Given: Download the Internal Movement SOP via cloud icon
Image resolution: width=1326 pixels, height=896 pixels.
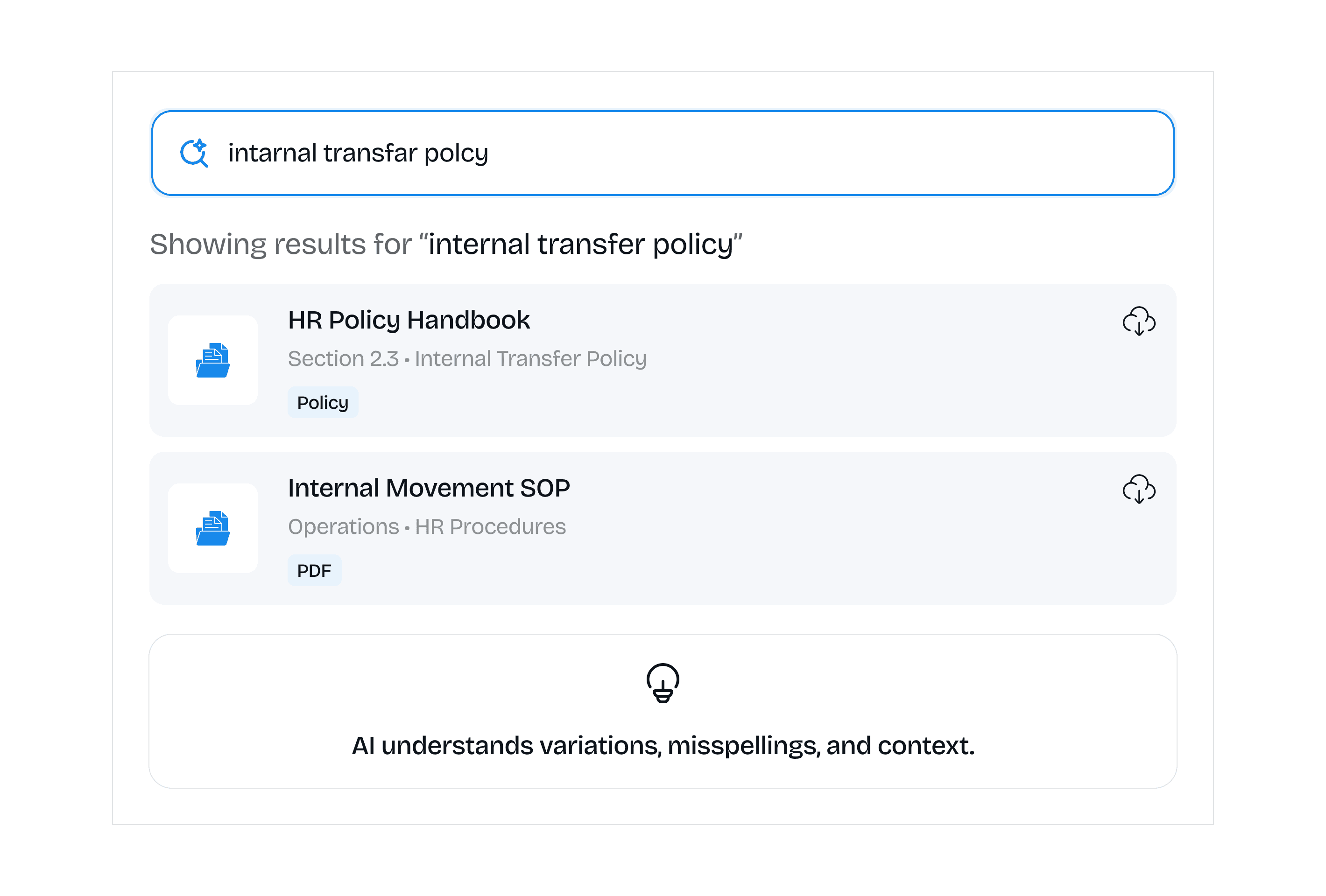Looking at the screenshot, I should [x=1138, y=489].
